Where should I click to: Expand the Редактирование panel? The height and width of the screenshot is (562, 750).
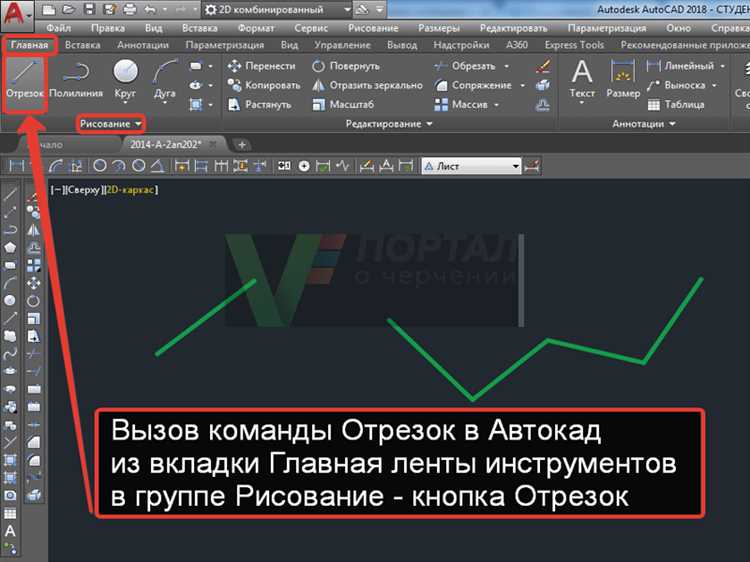[389, 124]
